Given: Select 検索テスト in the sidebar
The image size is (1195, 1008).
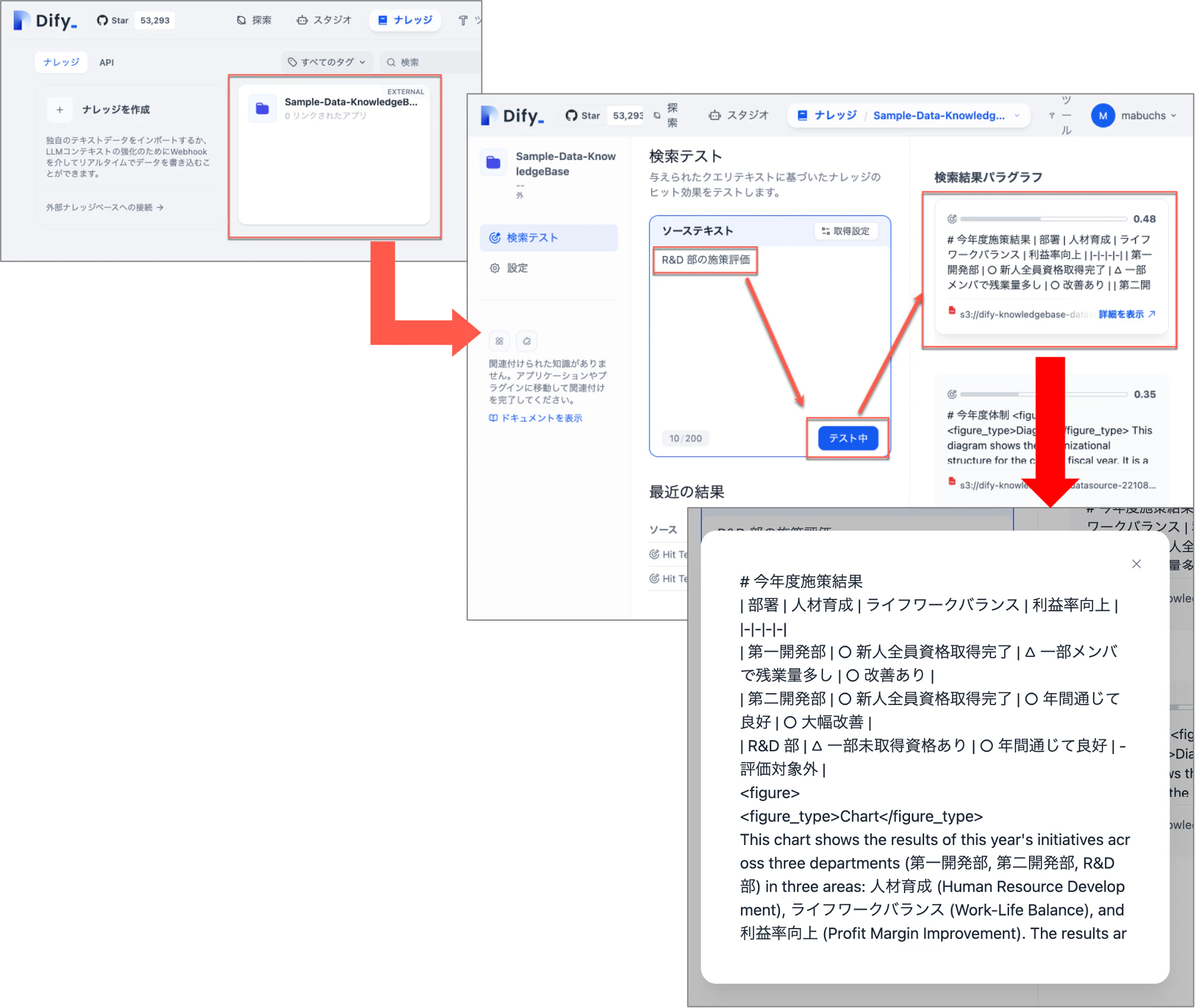Looking at the screenshot, I should (x=549, y=238).
